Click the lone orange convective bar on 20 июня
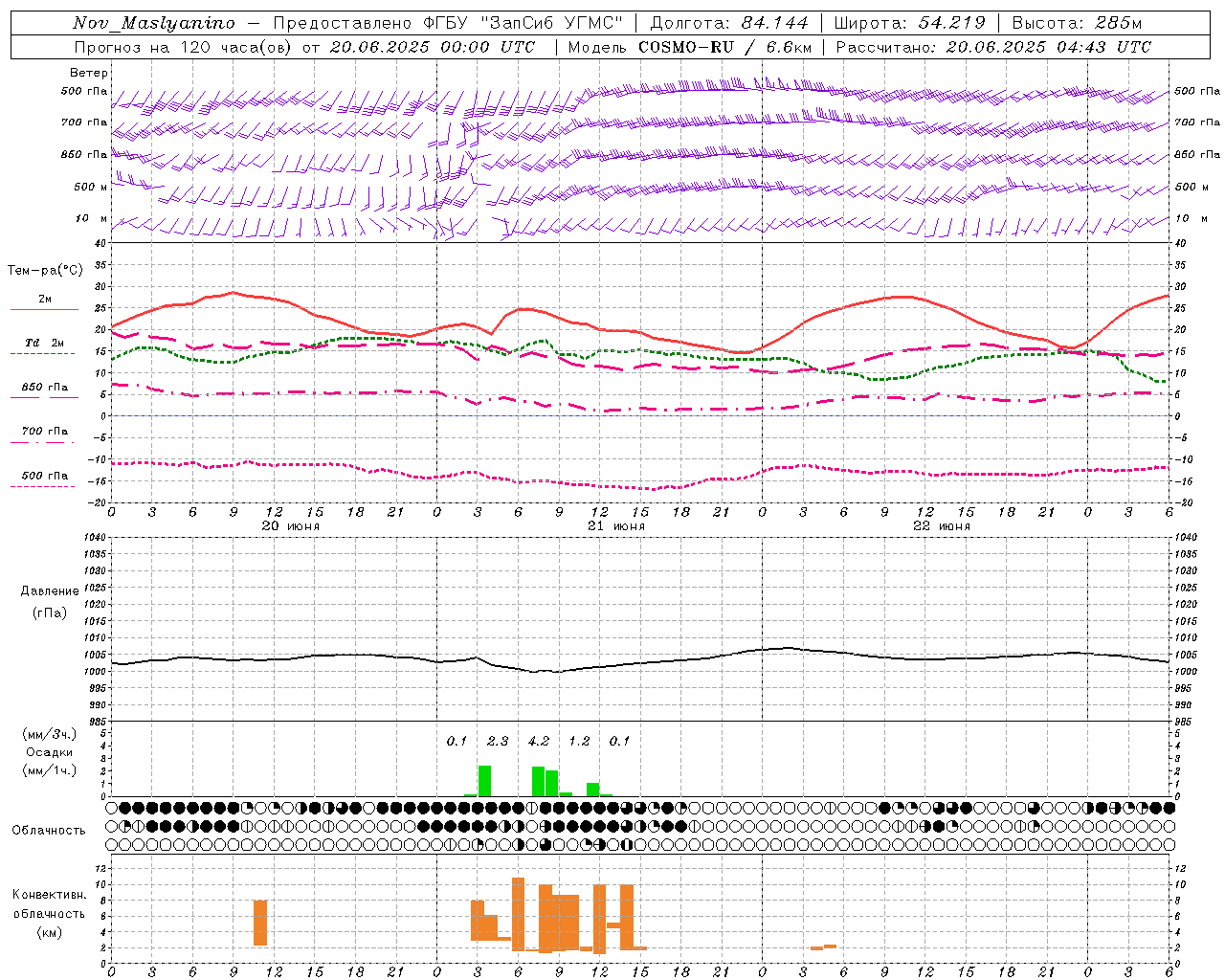 tap(260, 923)
